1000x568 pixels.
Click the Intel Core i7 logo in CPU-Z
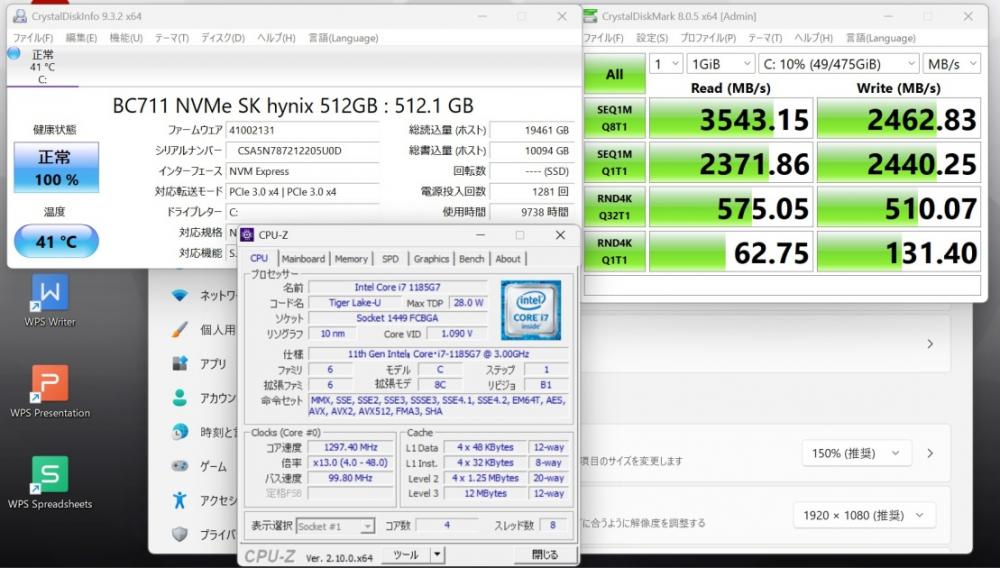pyautogui.click(x=531, y=310)
